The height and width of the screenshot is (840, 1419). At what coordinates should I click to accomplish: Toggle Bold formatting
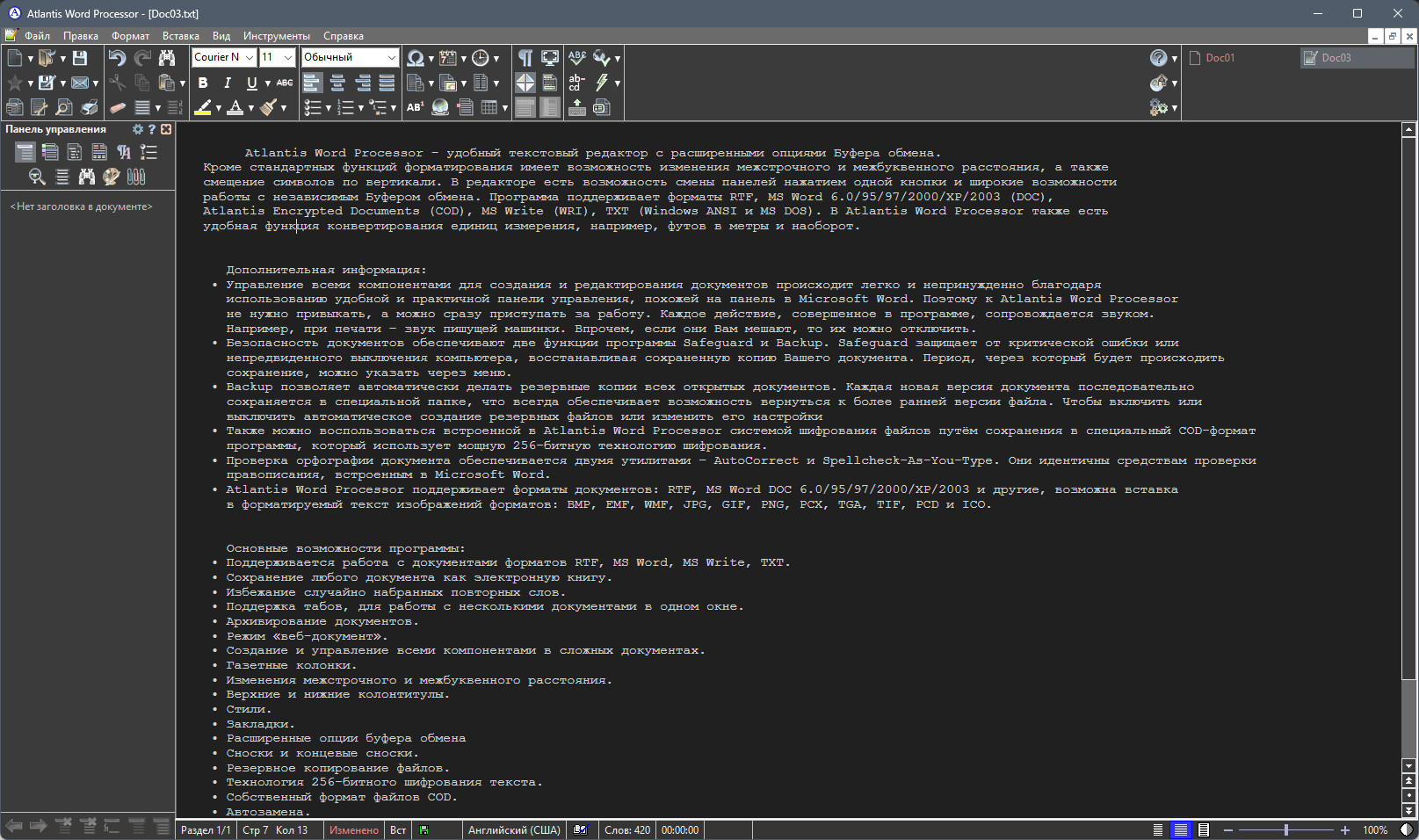pyautogui.click(x=203, y=83)
